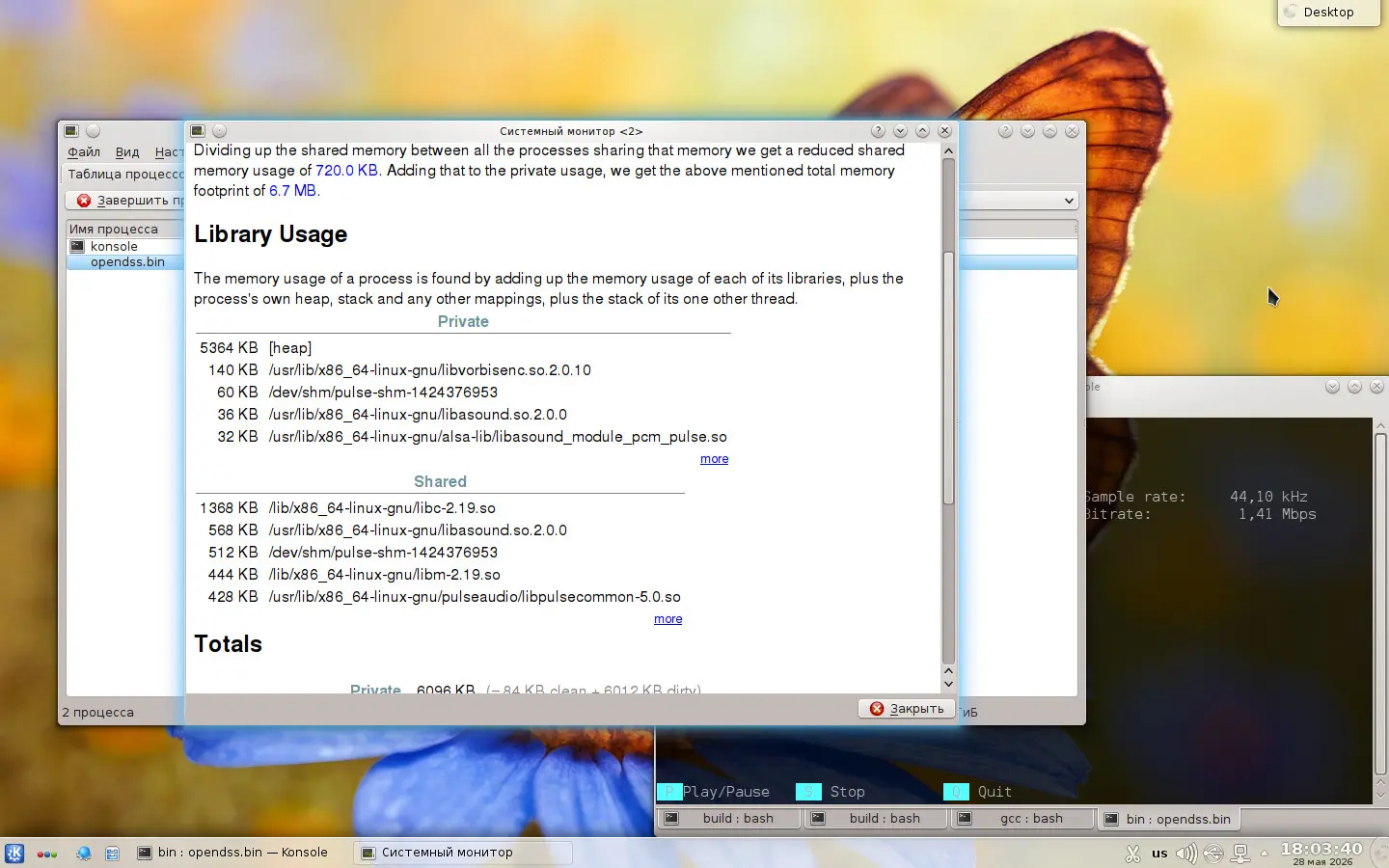Viewport: 1389px width, 868px height.
Task: Click the Konsole scrollbar's top up arrow
Action: point(1380,425)
